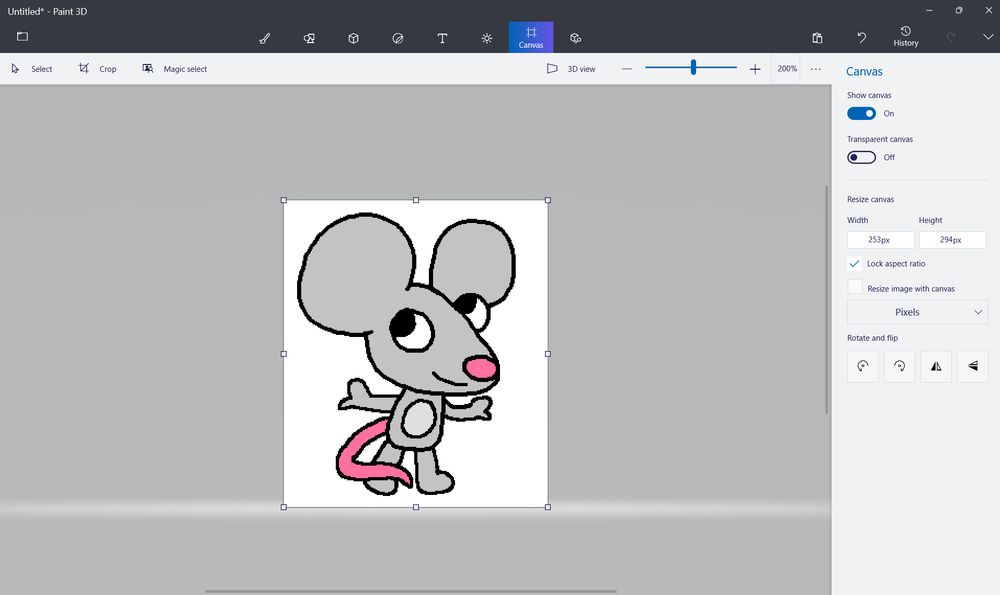This screenshot has width=1000, height=595.
Task: Activate the Crop tool
Action: tap(98, 68)
